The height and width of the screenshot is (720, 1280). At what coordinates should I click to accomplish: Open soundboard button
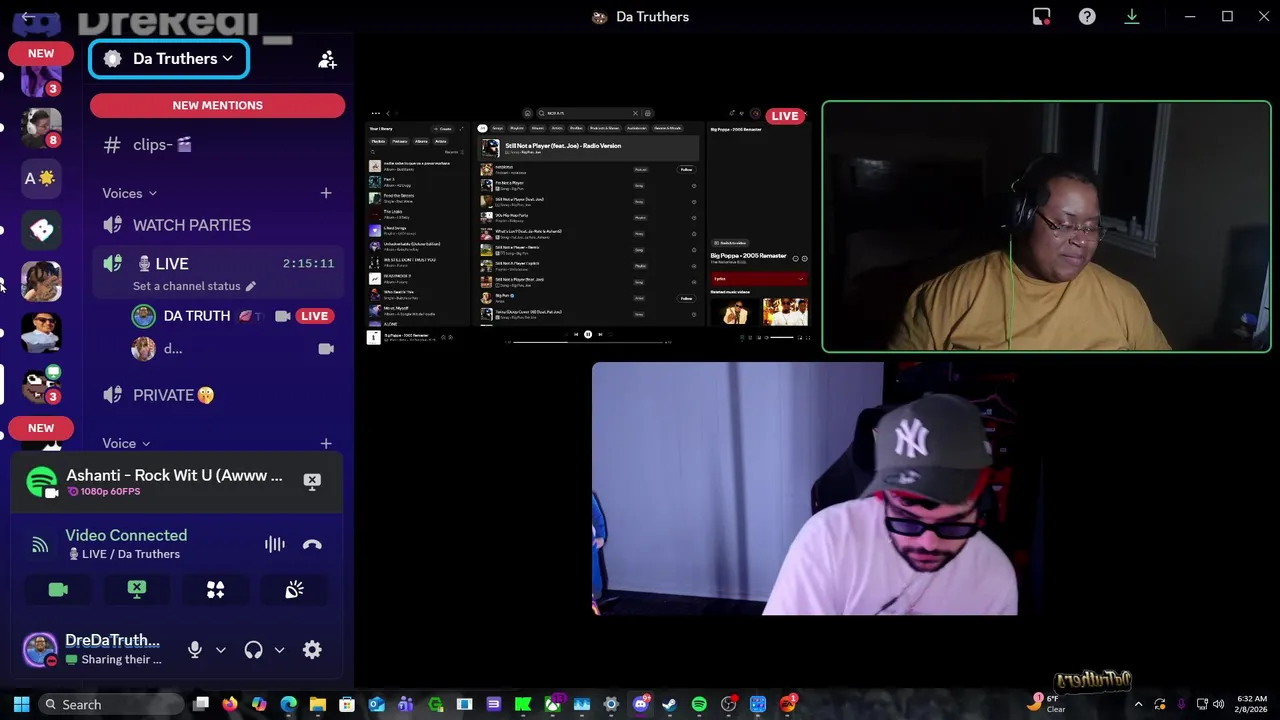tap(294, 590)
